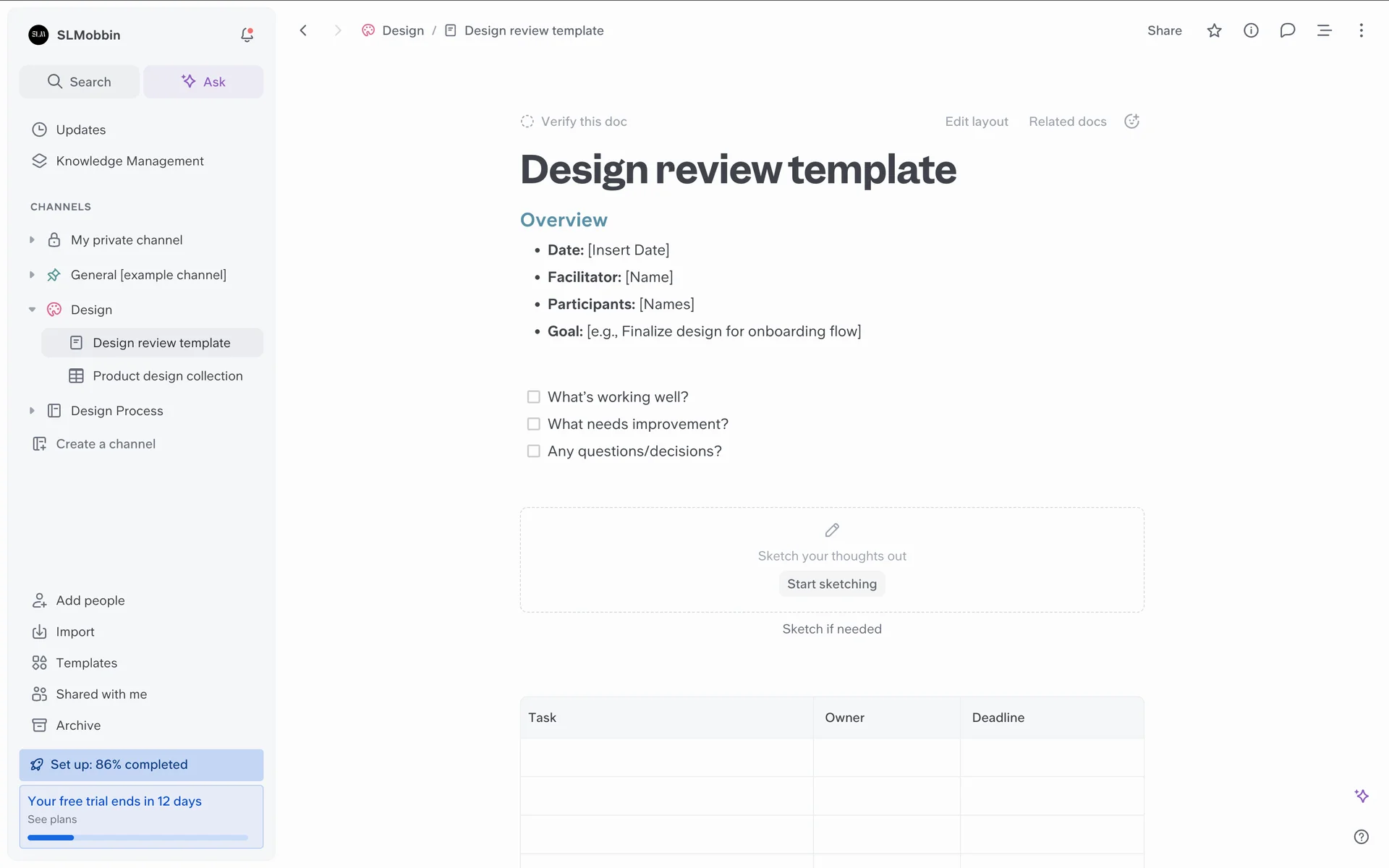Click the Start sketching button
The height and width of the screenshot is (868, 1389).
[x=831, y=584]
